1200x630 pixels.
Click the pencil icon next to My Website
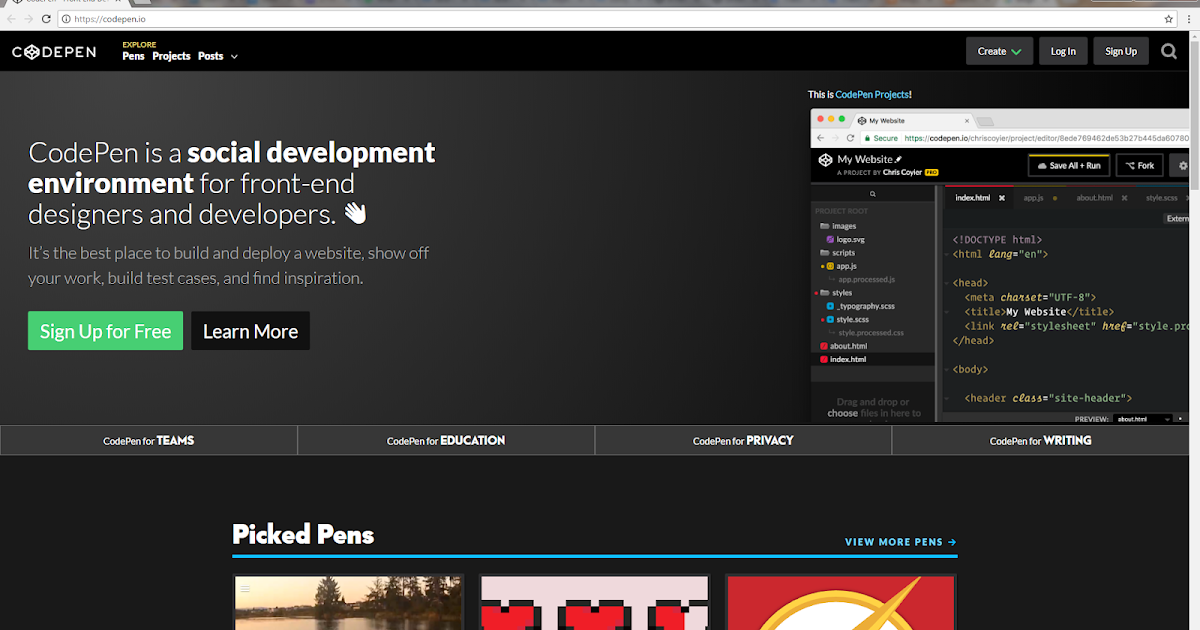pos(898,159)
